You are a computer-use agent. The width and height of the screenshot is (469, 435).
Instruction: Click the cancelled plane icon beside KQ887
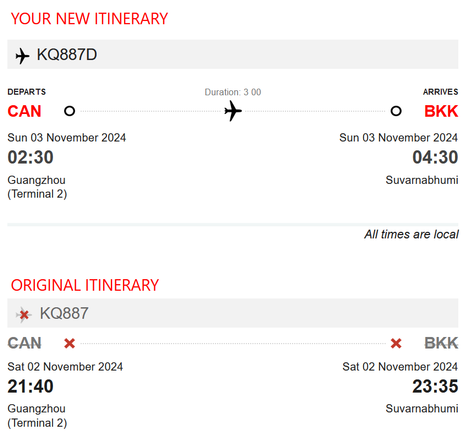[x=24, y=314]
